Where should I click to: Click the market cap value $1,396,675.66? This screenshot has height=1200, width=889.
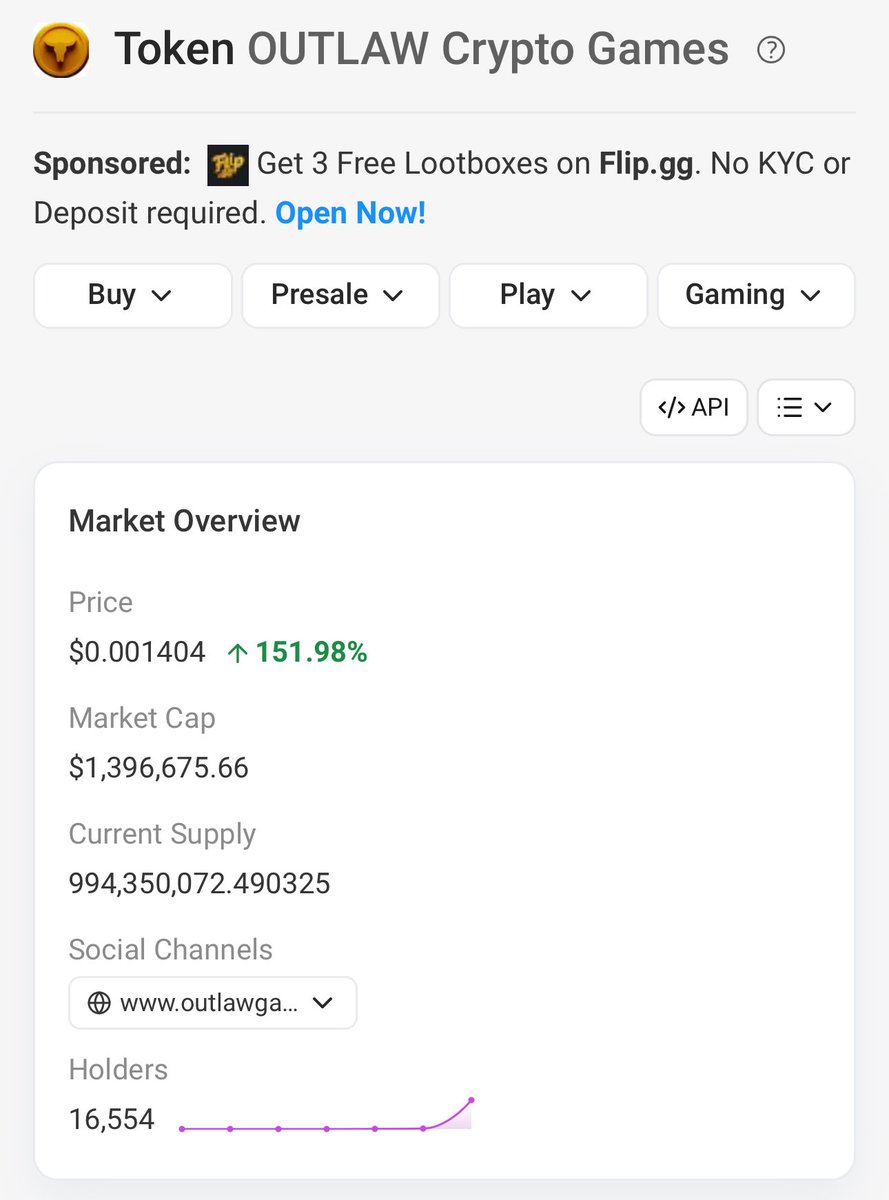[x=159, y=768]
